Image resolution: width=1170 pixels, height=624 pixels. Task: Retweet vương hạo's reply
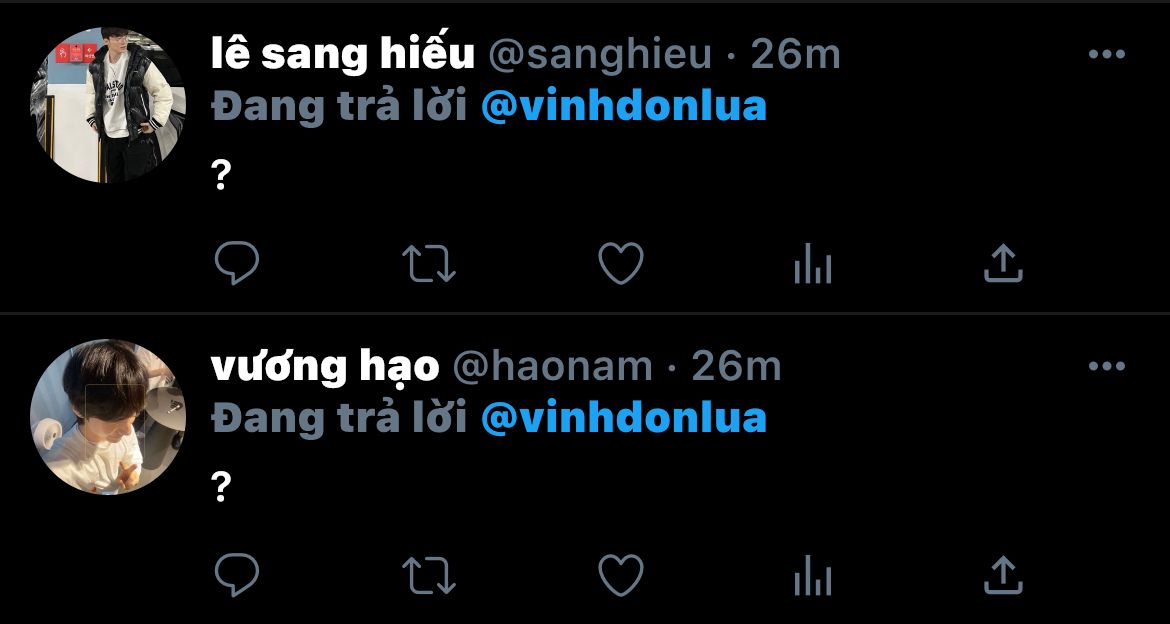pyautogui.click(x=428, y=575)
